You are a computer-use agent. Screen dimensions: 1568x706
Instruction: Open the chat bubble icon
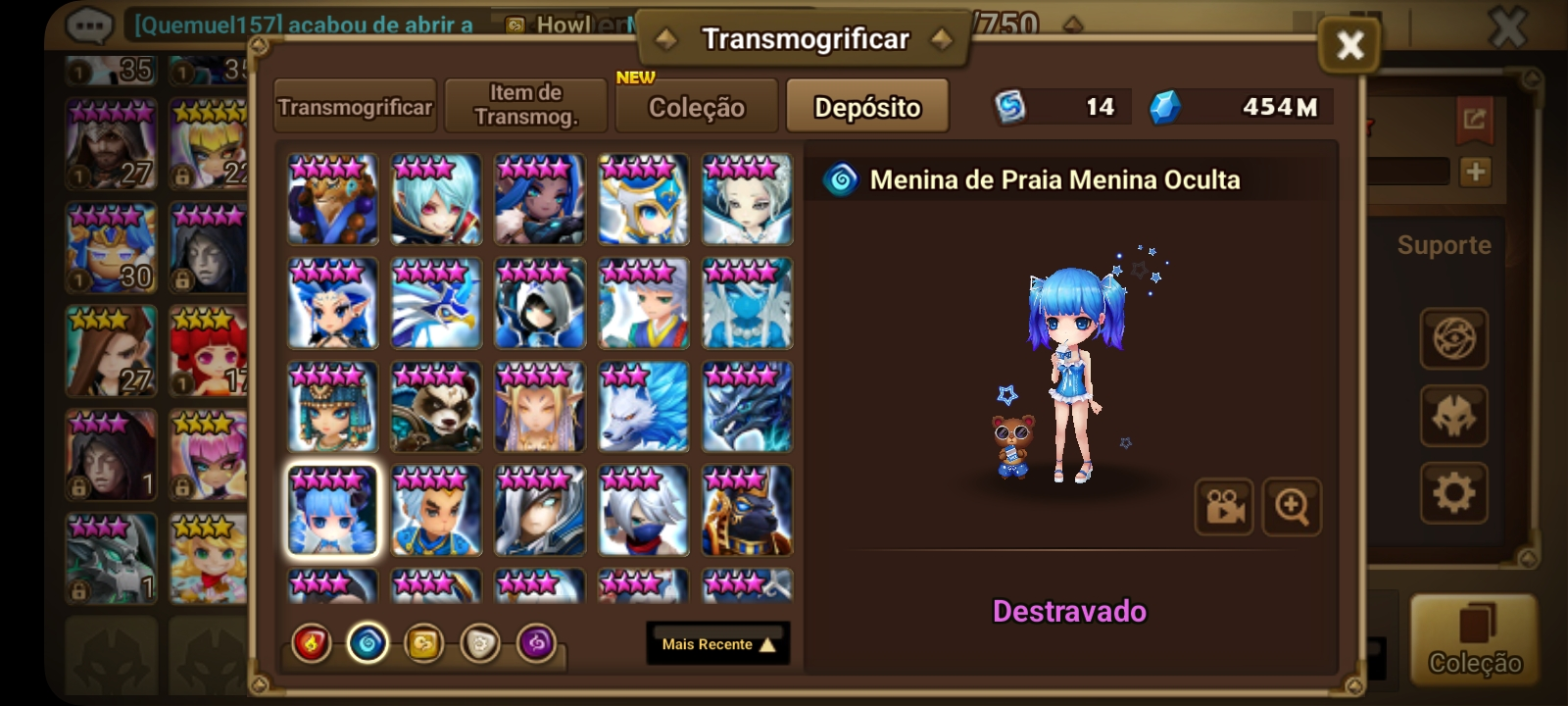point(89,25)
